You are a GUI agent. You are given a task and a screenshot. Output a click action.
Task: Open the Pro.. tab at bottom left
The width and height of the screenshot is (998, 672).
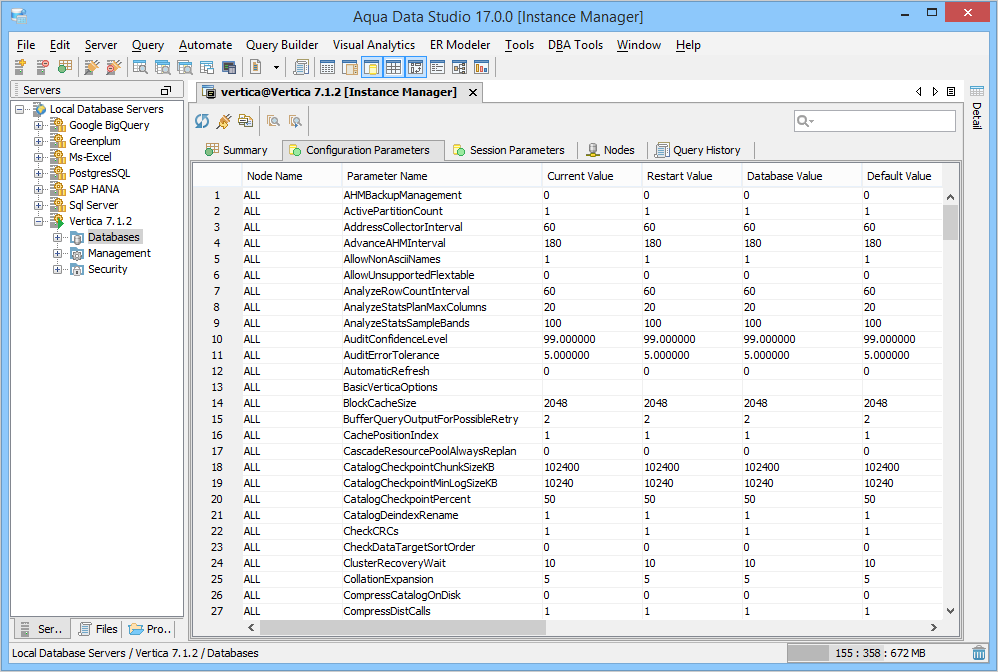click(x=150, y=629)
